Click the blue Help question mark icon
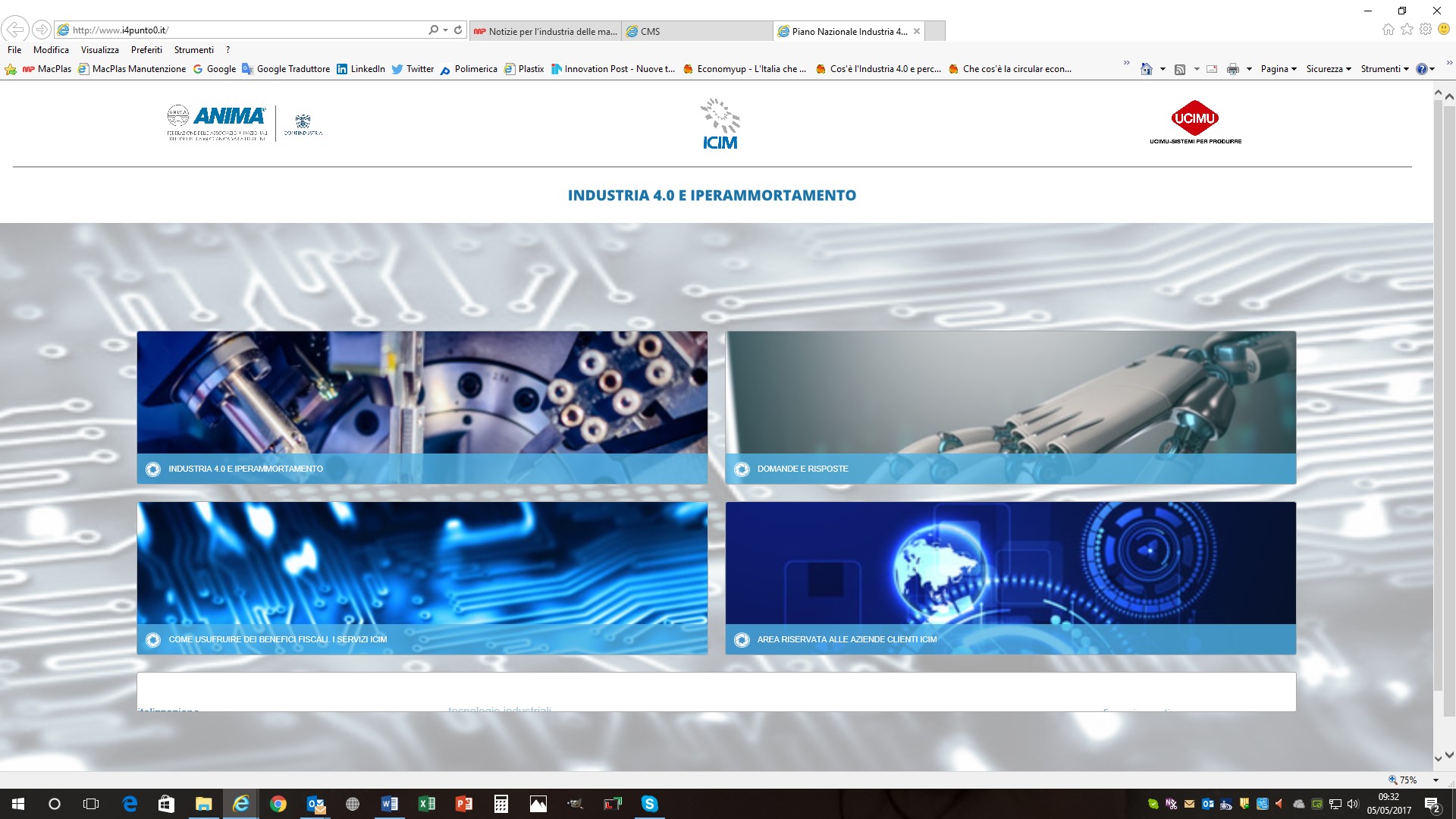The height and width of the screenshot is (819, 1456). (x=1422, y=69)
